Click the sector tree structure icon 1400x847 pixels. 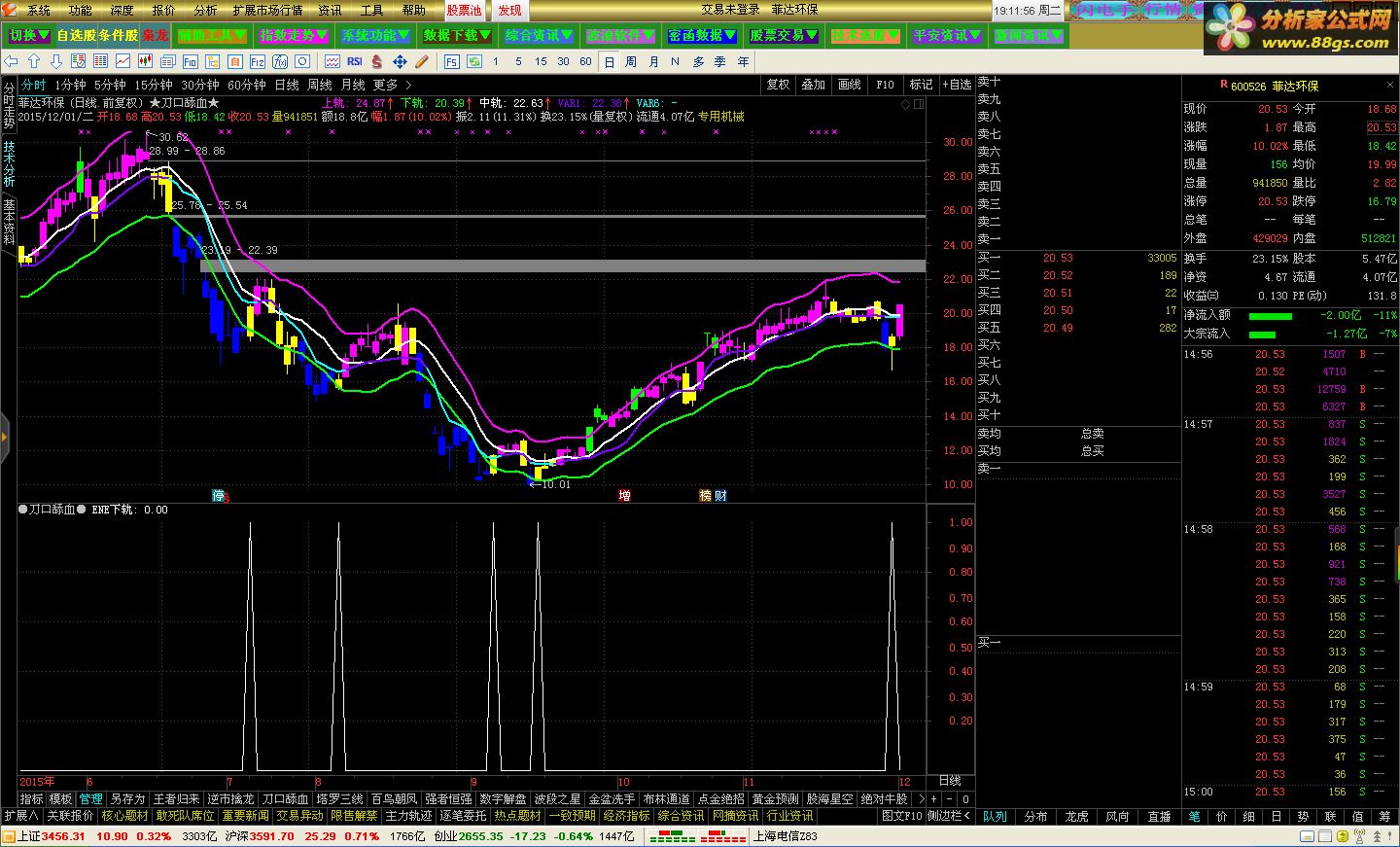[x=213, y=61]
